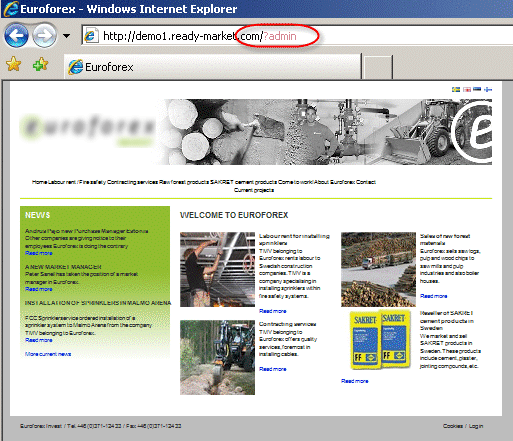Open the Home menu item
Screen dimensions: 513x441
[x=39, y=182]
